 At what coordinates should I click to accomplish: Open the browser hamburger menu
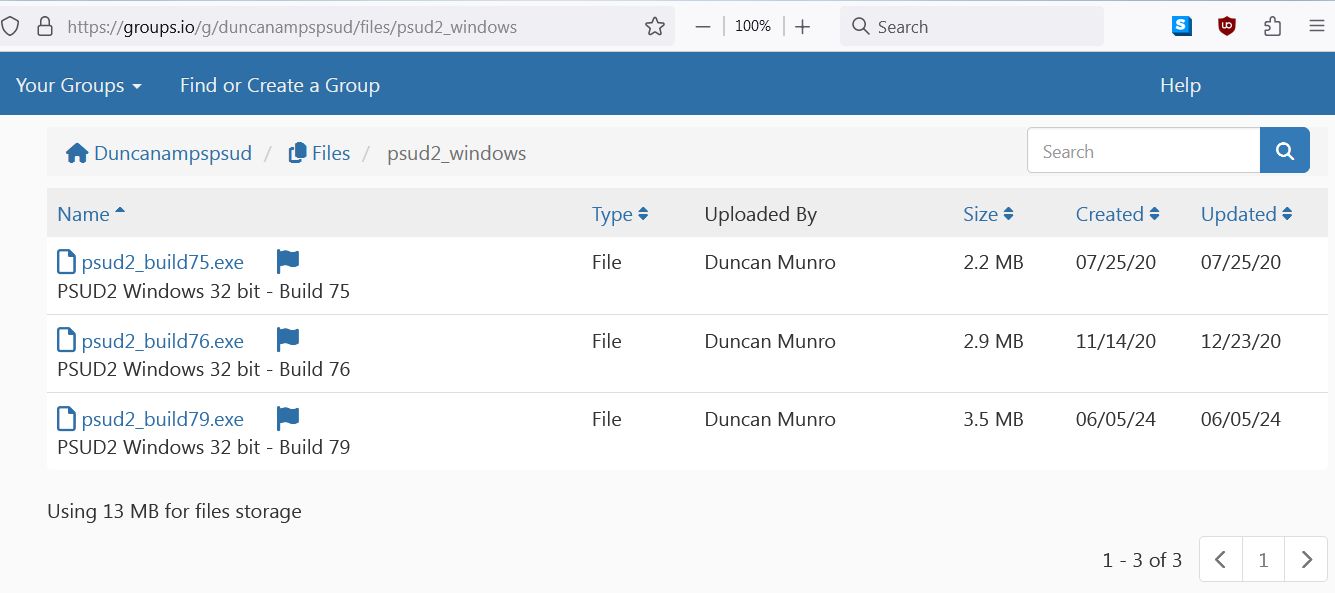1316,27
